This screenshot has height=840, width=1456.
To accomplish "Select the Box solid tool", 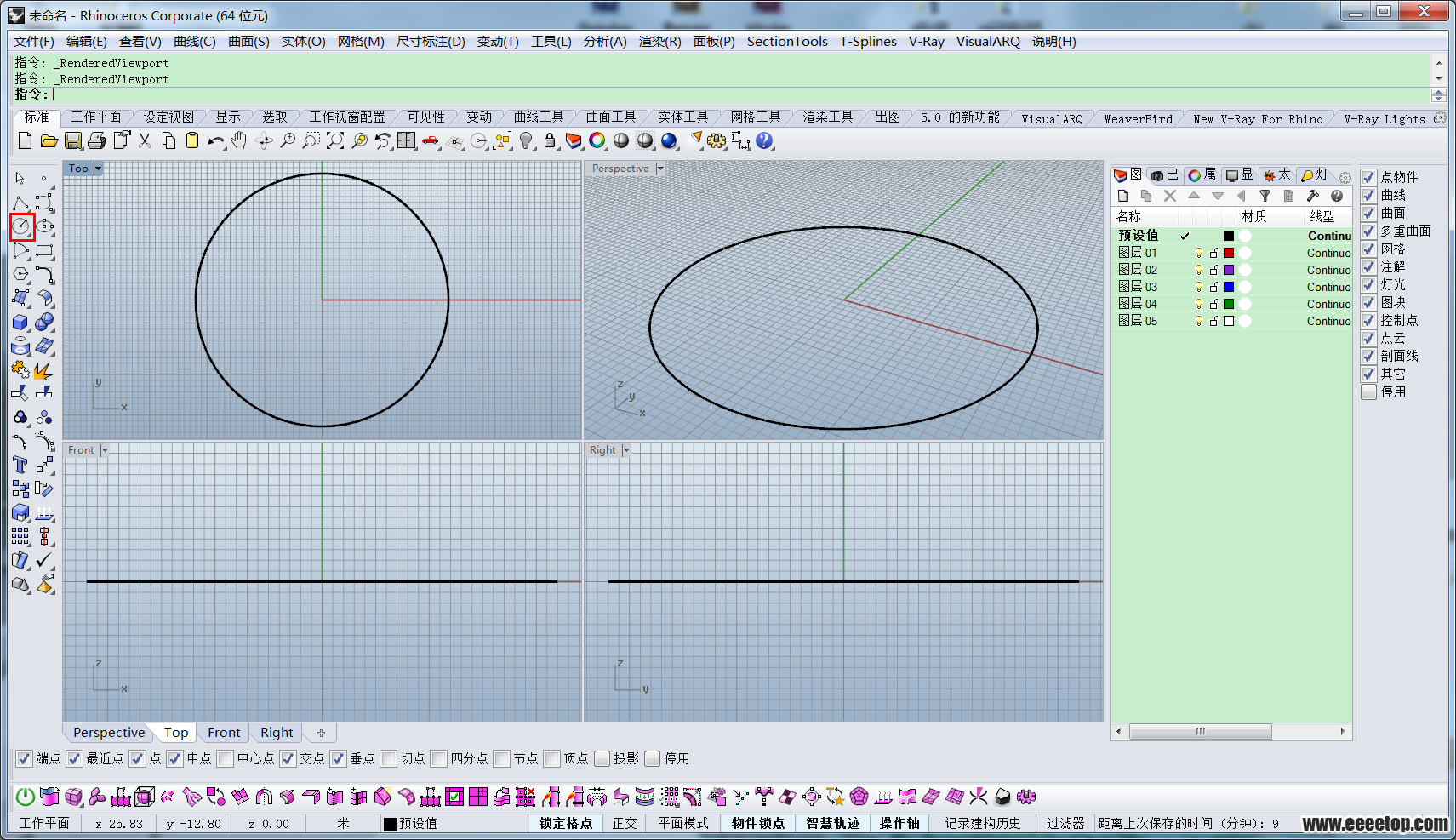I will click(x=21, y=323).
